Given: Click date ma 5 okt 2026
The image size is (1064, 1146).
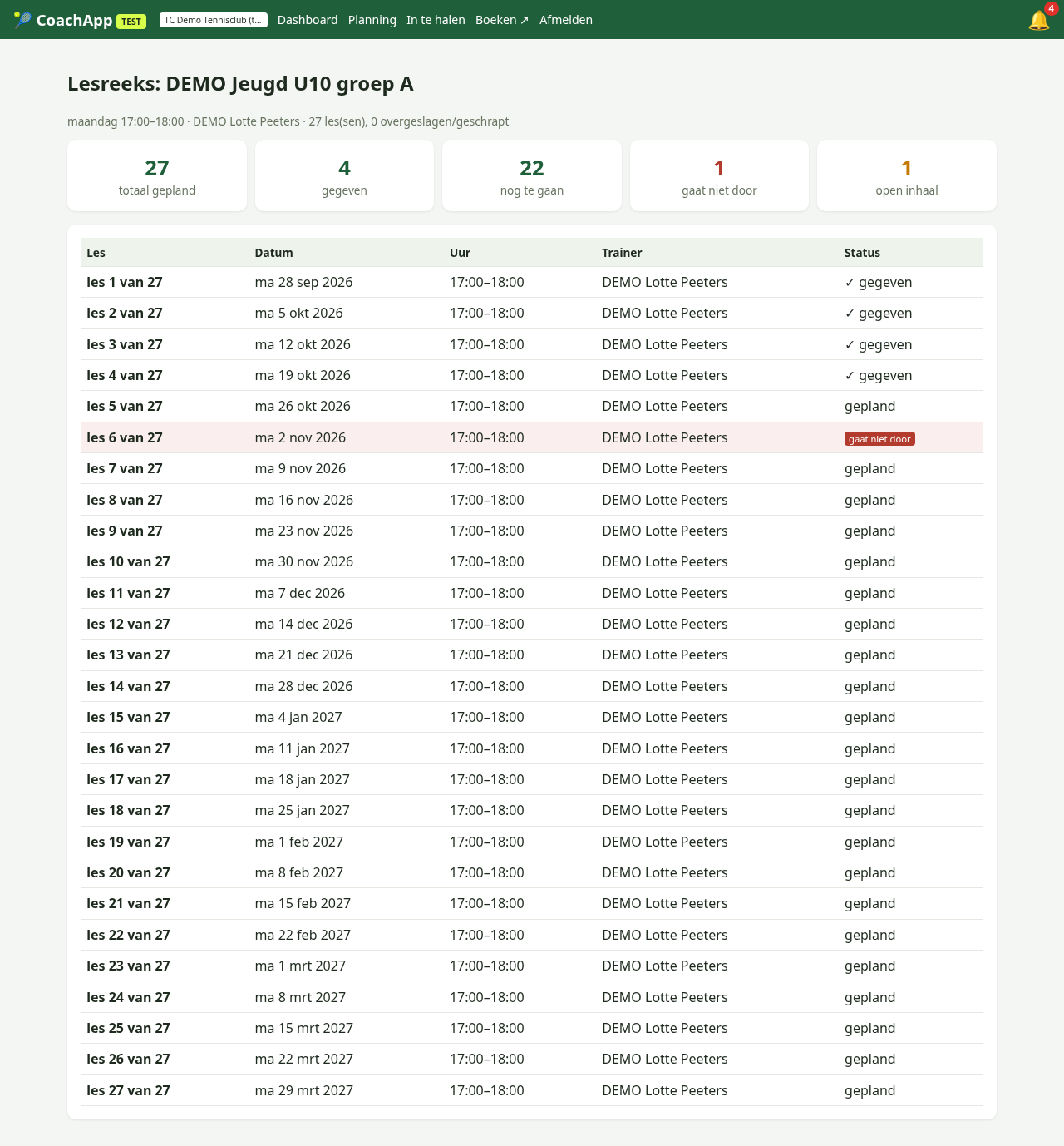Looking at the screenshot, I should pyautogui.click(x=298, y=313).
